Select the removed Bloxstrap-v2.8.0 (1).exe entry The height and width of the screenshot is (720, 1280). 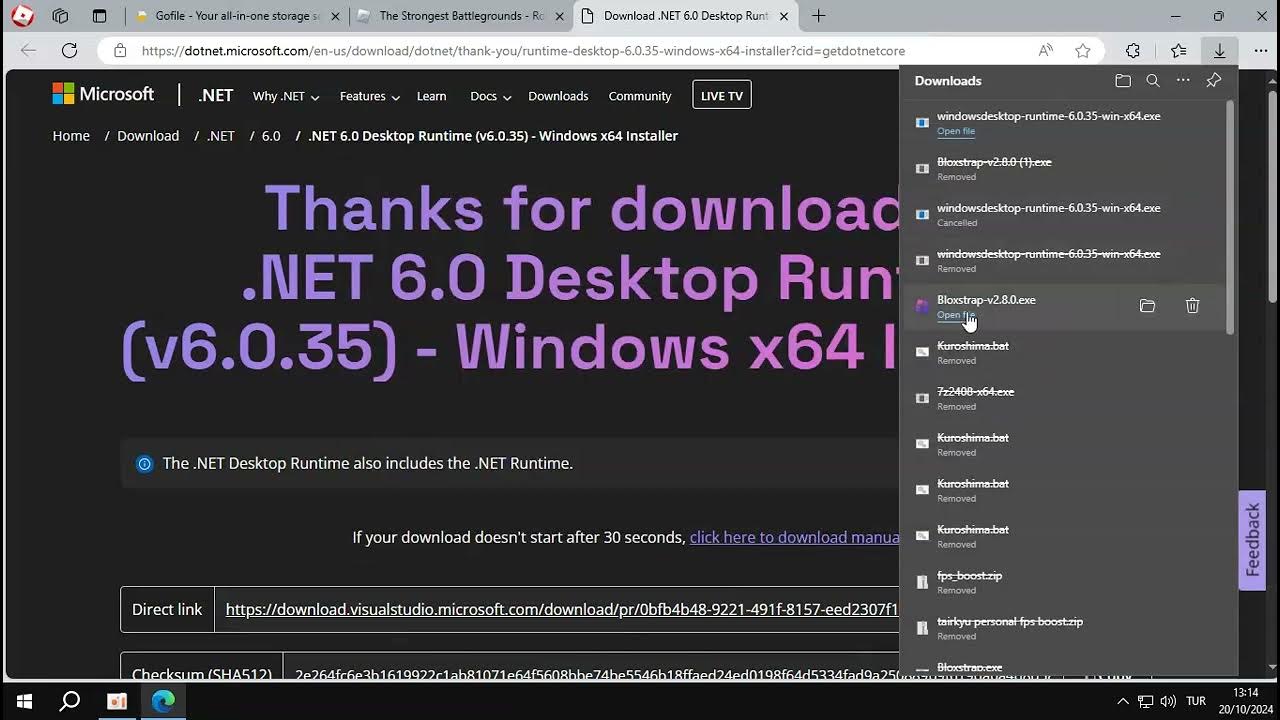(x=1061, y=168)
